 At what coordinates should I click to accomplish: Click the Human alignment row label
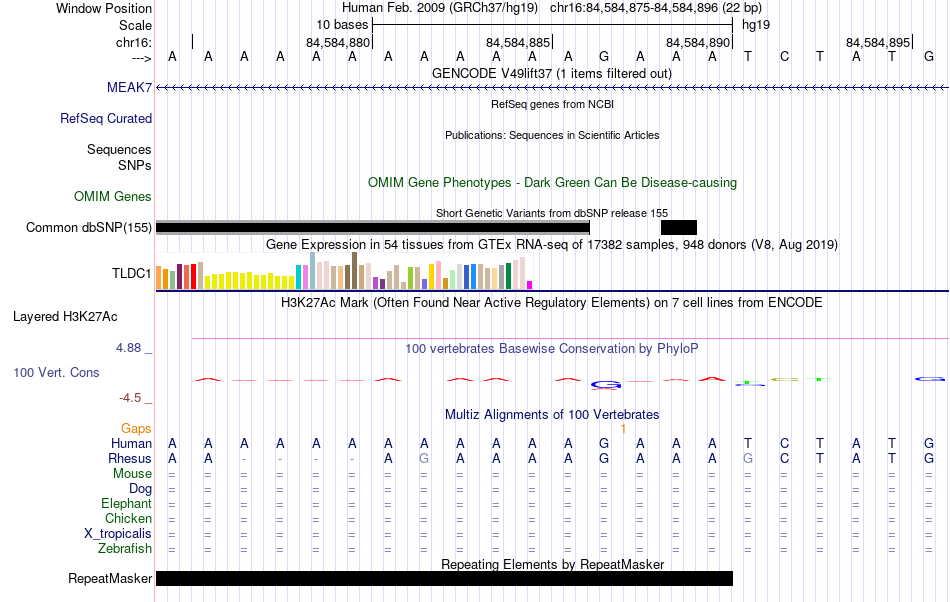(131, 443)
